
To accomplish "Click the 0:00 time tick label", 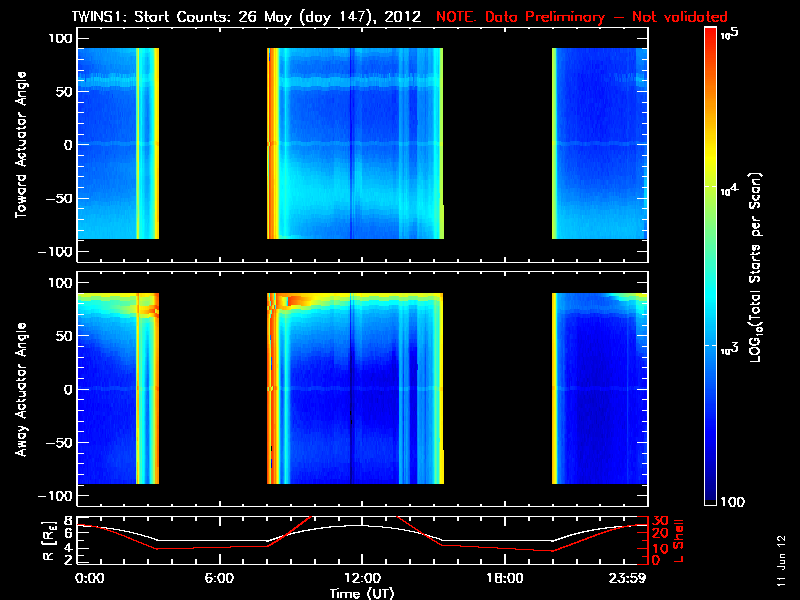I will tap(89, 578).
